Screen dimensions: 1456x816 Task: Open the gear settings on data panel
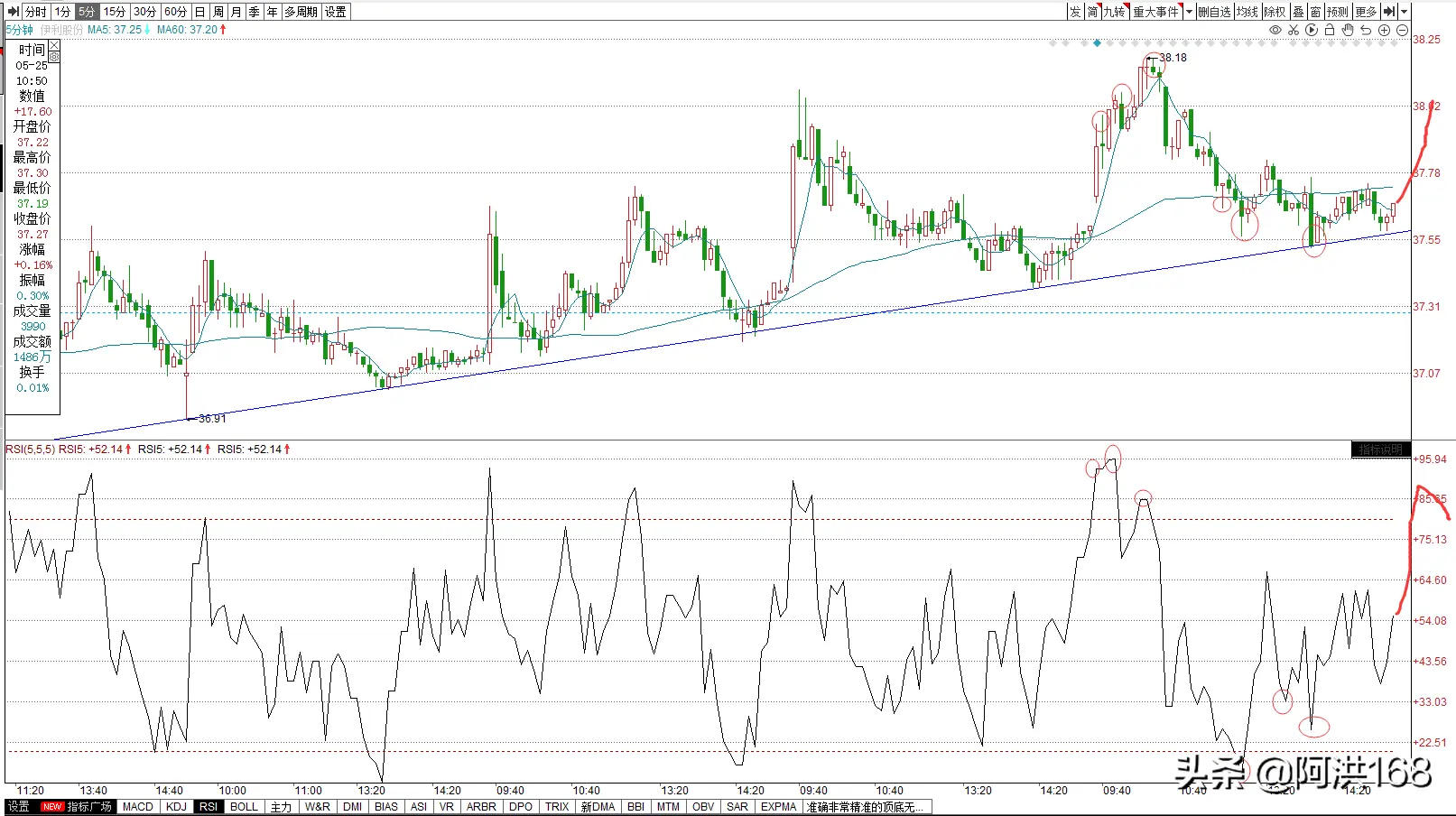tap(54, 57)
